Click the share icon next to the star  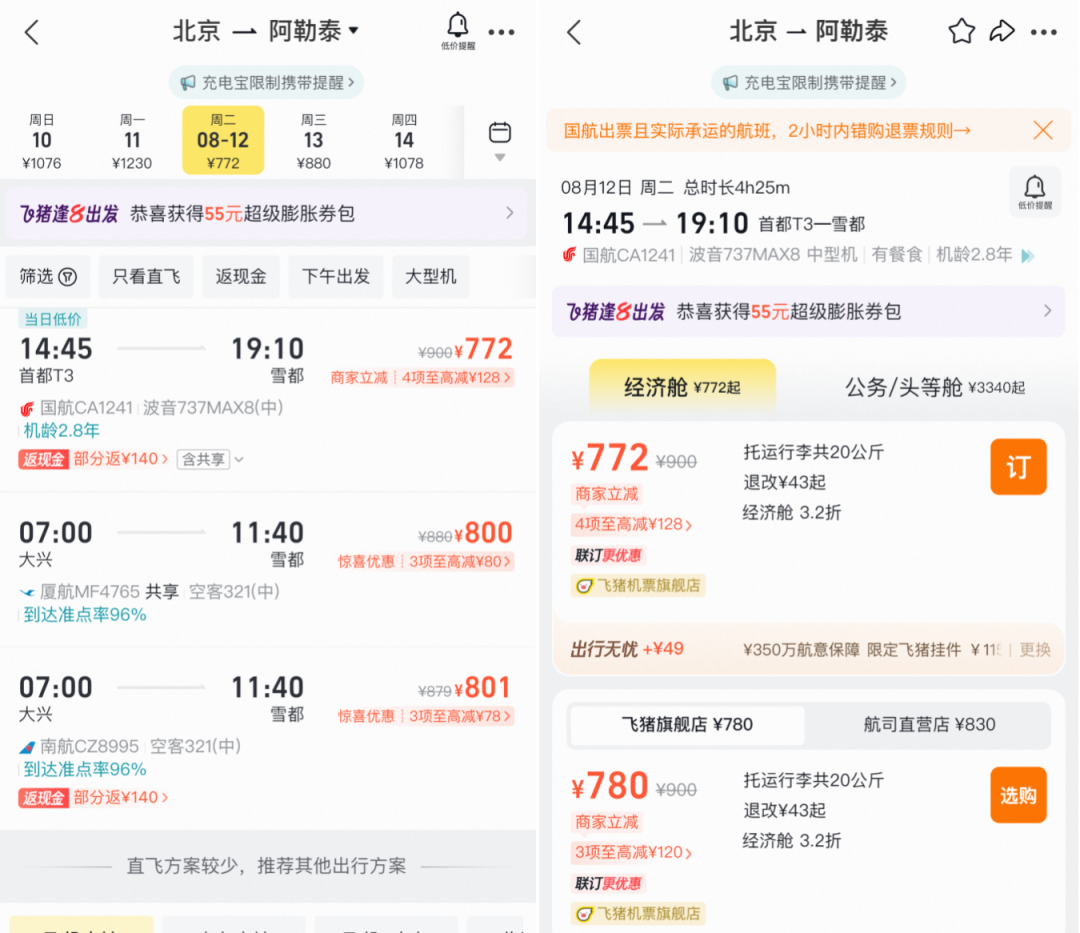1003,31
